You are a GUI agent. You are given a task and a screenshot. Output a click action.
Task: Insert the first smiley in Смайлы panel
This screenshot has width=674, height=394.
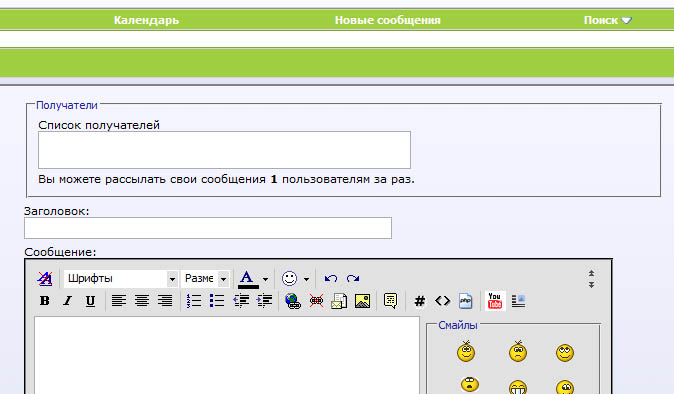[466, 351]
